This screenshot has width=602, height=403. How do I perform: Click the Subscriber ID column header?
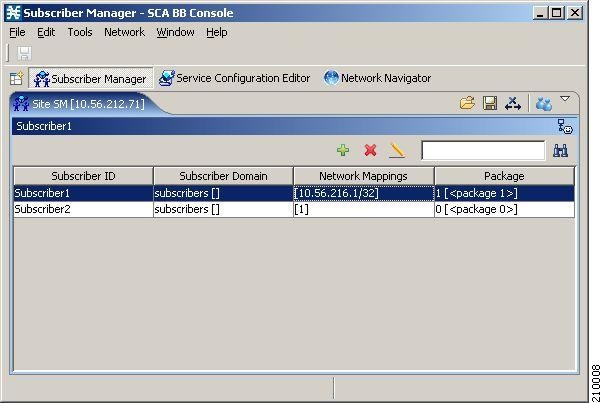point(83,176)
